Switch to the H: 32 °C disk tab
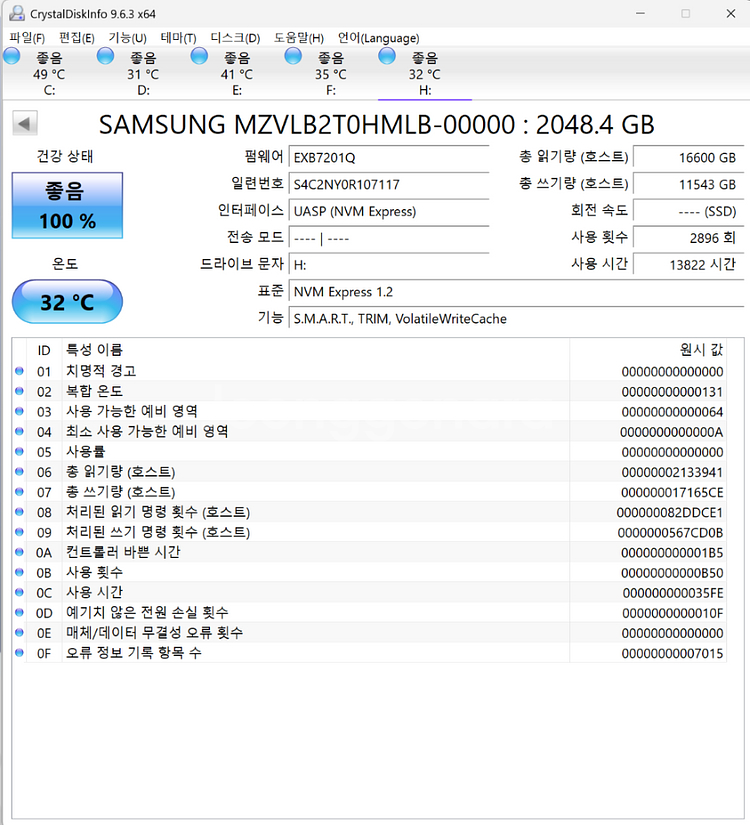Screen dimensions: 750x825 click(x=425, y=74)
